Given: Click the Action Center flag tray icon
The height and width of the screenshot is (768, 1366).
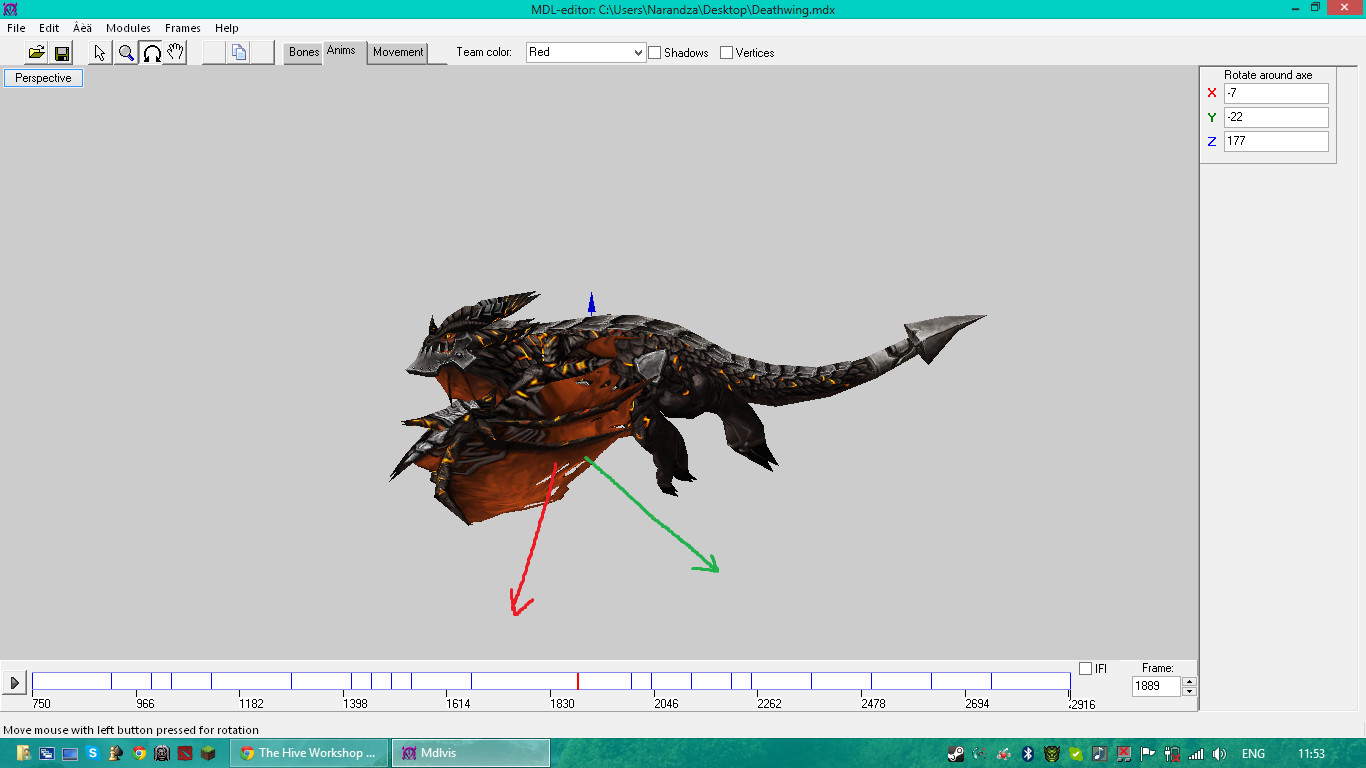Looking at the screenshot, I should click(x=1148, y=754).
